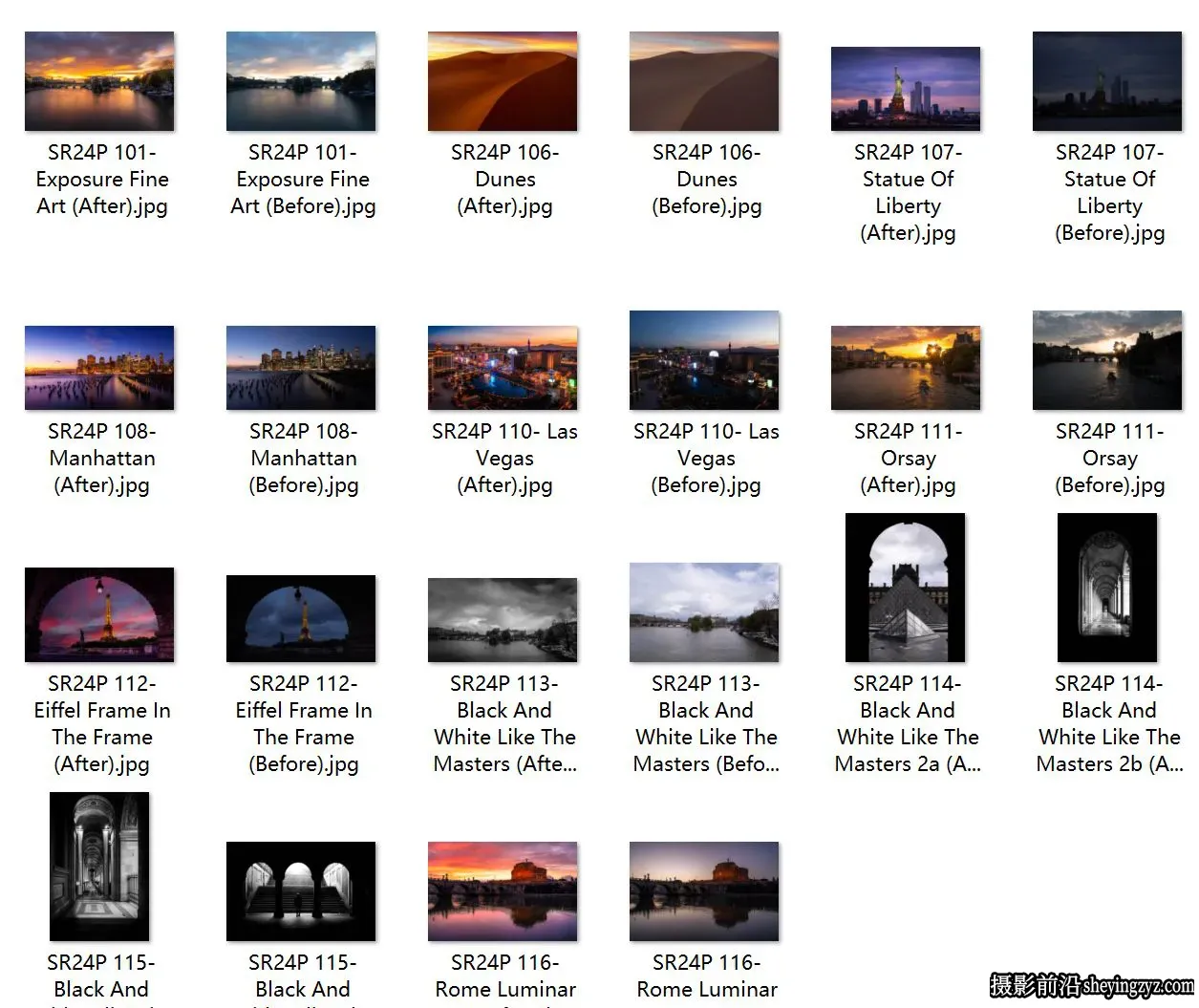The image size is (1199, 1008).
Task: Click file name "SR24P 107- Statue Of Liberty (After).jpg"
Action: [909, 193]
